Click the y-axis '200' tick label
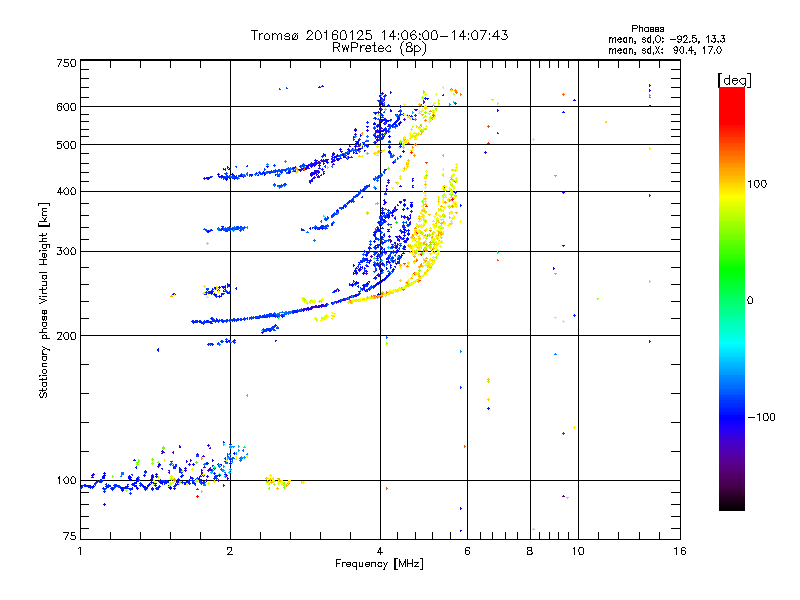The height and width of the screenshot is (600, 800). point(66,336)
